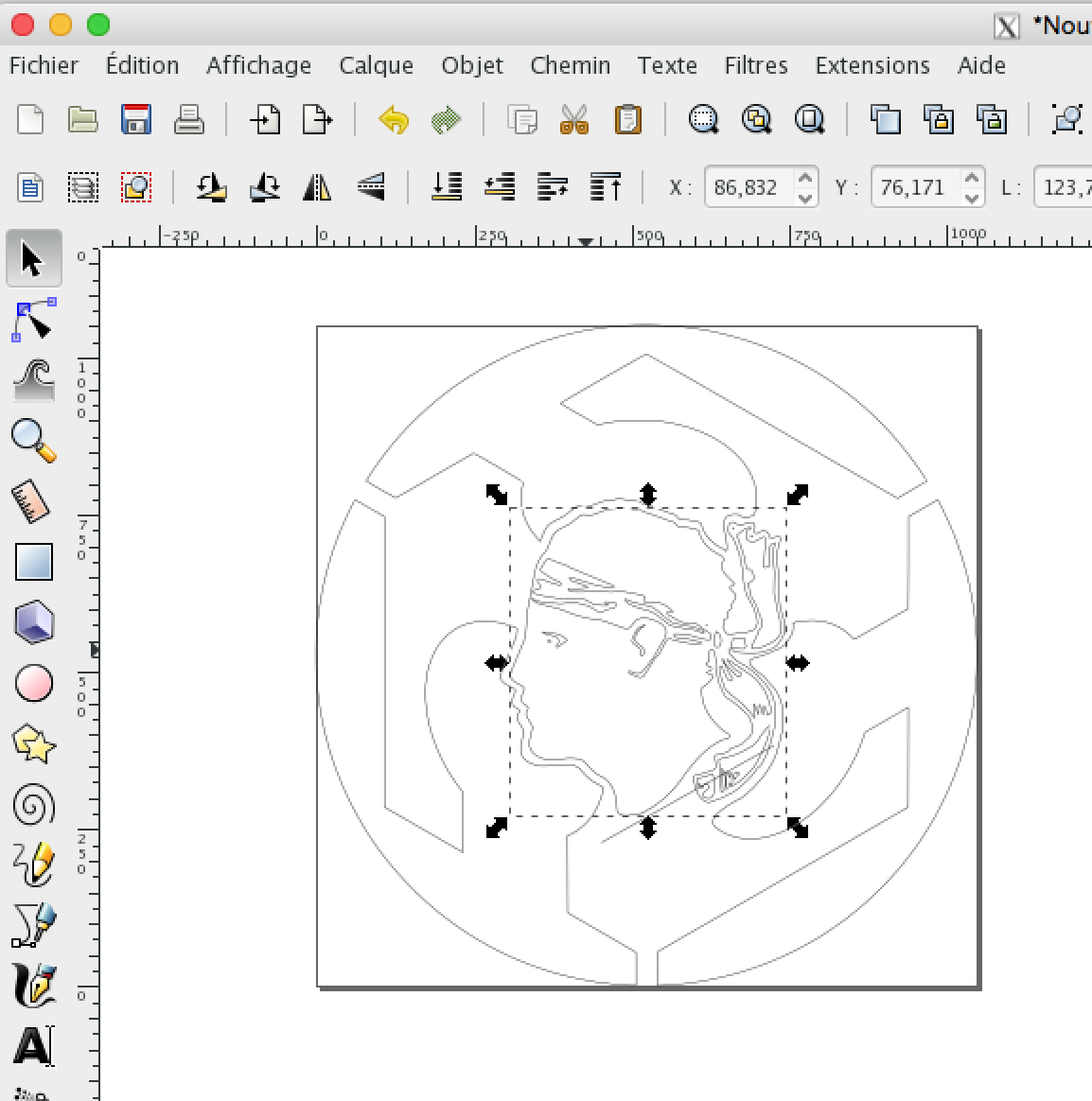Decrease the Y value with stepper
The image size is (1092, 1101).
[972, 198]
